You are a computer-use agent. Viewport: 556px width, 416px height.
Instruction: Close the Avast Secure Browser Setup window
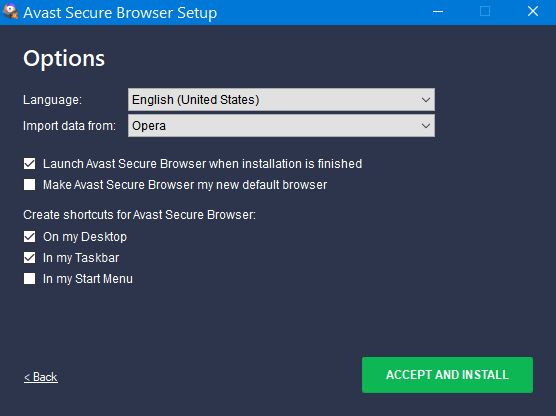click(x=533, y=11)
